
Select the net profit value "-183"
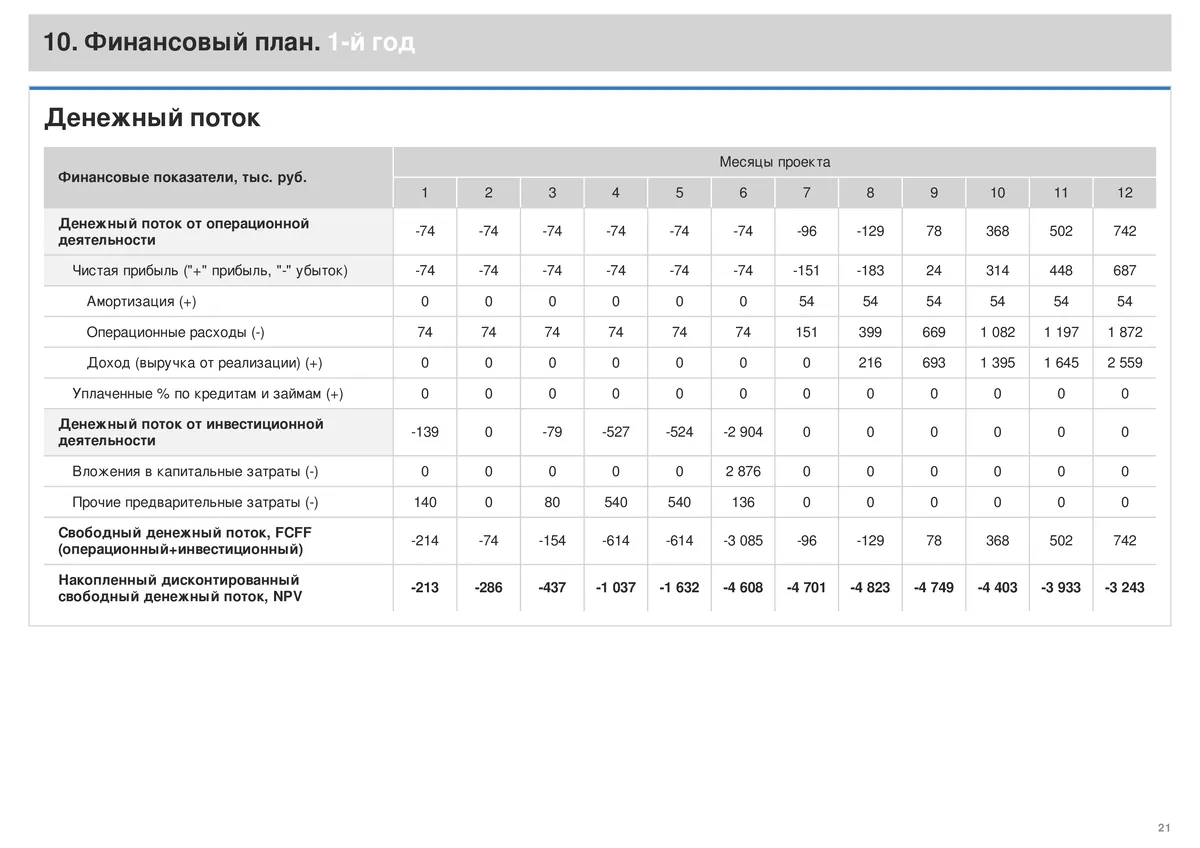pos(870,270)
